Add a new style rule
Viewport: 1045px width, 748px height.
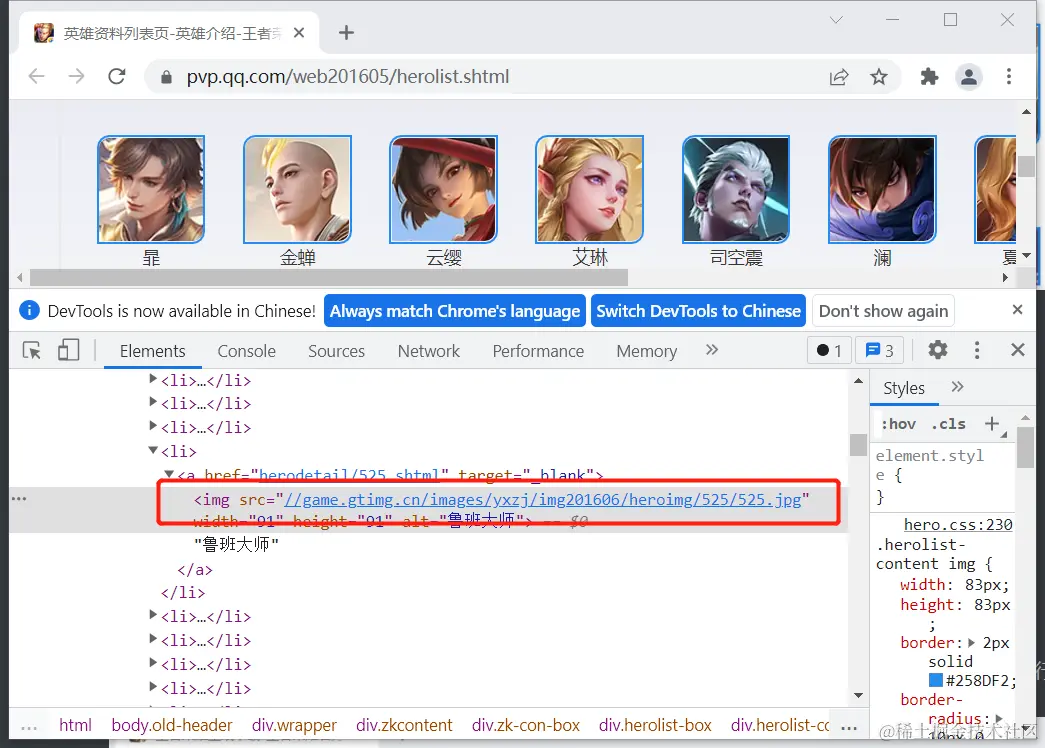click(x=992, y=424)
